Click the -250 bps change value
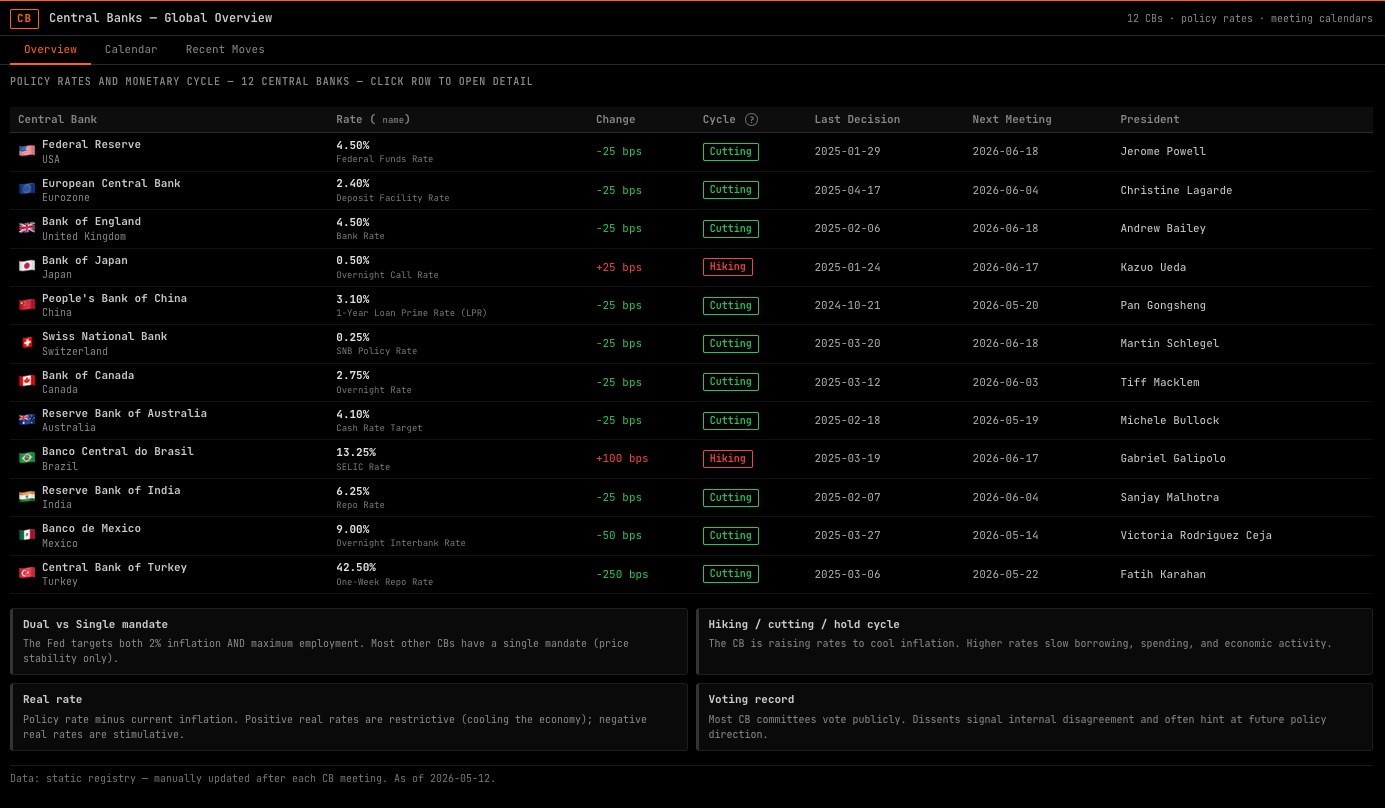 point(622,574)
